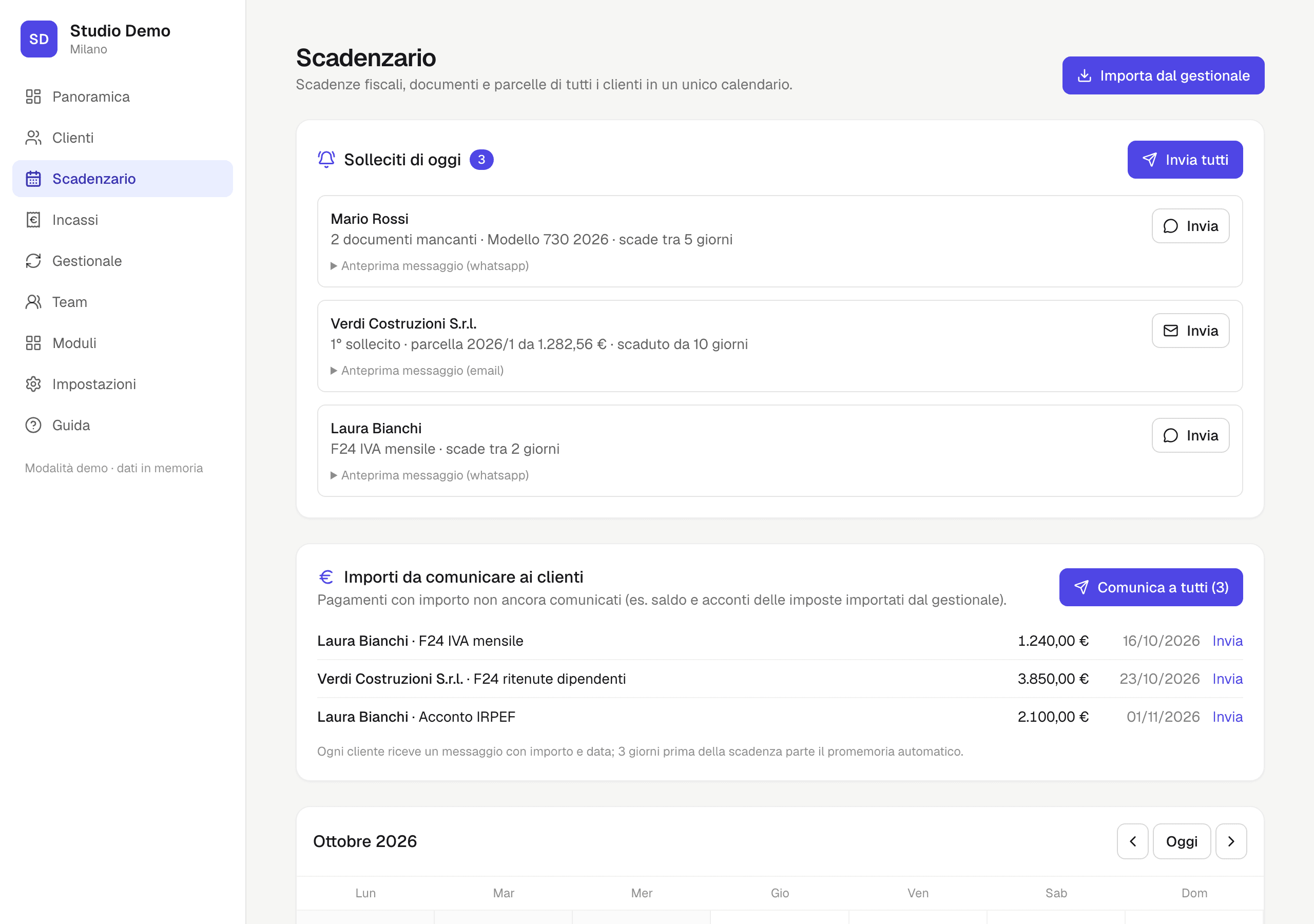1314x924 pixels.
Task: Click the Incassi euro receipt icon
Action: point(33,220)
